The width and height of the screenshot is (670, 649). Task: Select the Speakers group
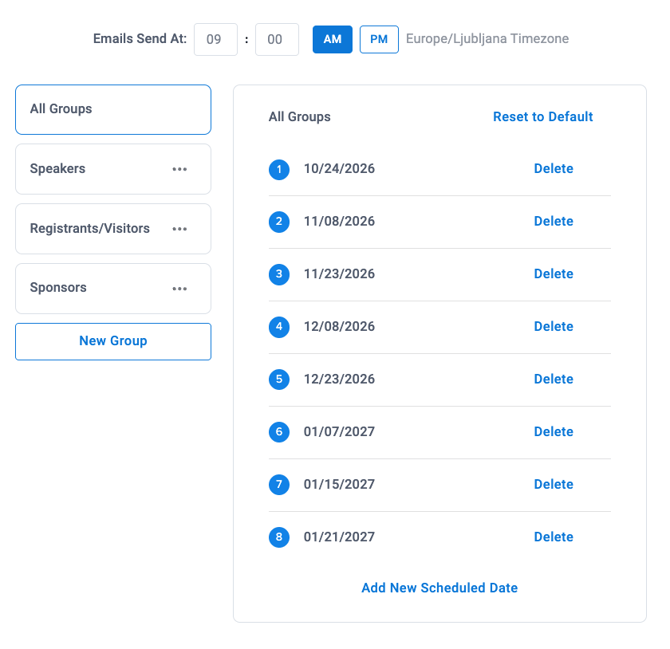[x=113, y=169]
